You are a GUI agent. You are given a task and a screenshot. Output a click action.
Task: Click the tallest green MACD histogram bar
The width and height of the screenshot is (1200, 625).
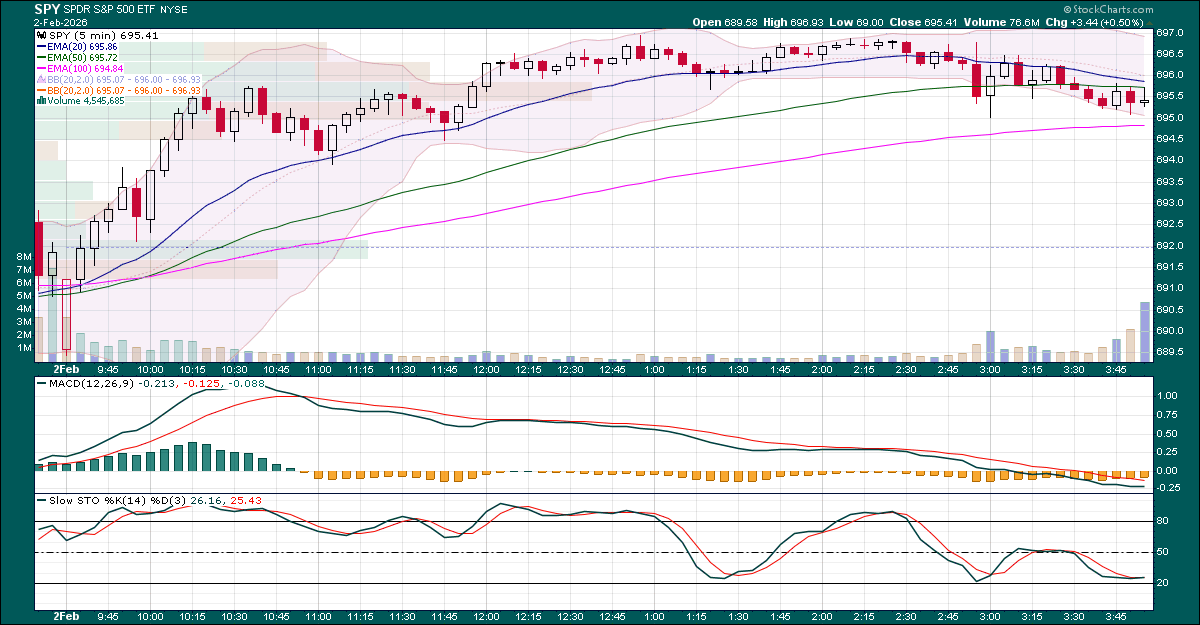(x=193, y=456)
